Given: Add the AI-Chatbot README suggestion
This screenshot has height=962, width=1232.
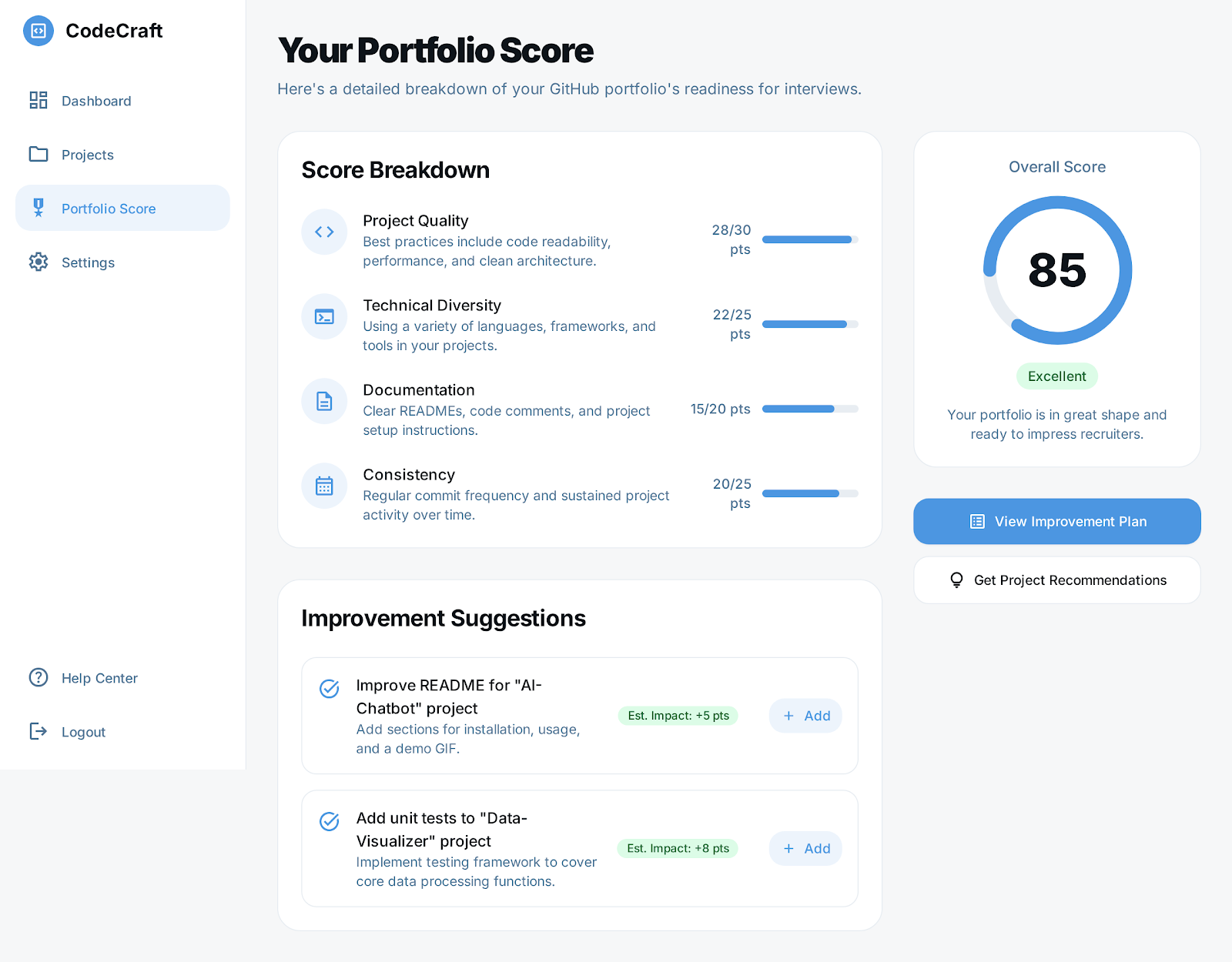Looking at the screenshot, I should pyautogui.click(x=805, y=716).
